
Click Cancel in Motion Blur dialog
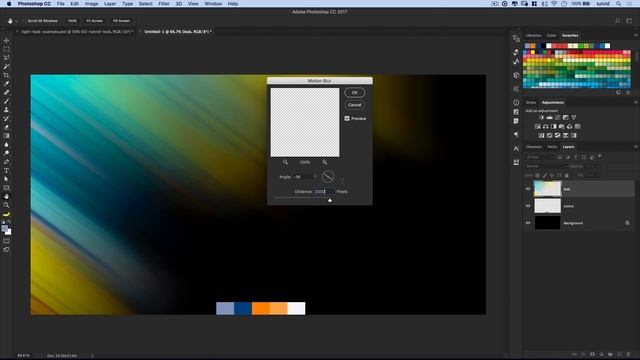pyautogui.click(x=355, y=105)
